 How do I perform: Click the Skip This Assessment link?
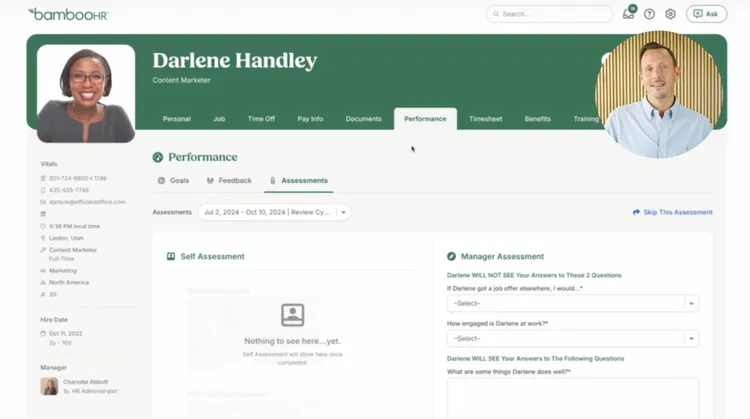pyautogui.click(x=678, y=212)
